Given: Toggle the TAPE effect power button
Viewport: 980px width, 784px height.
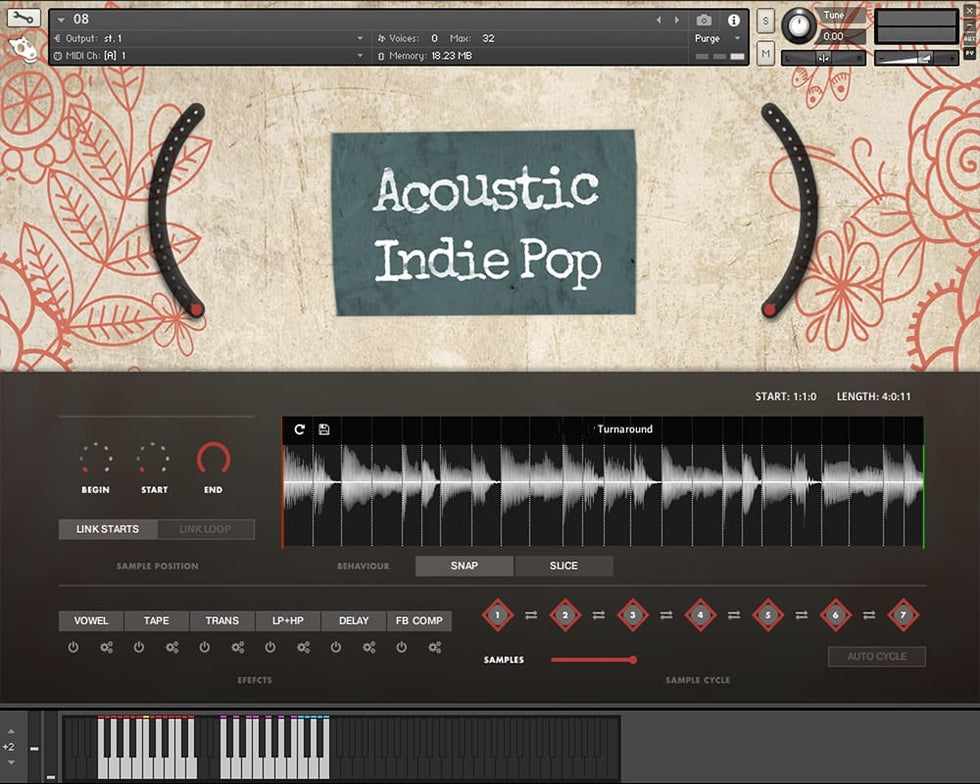Looking at the screenshot, I should 139,647.
